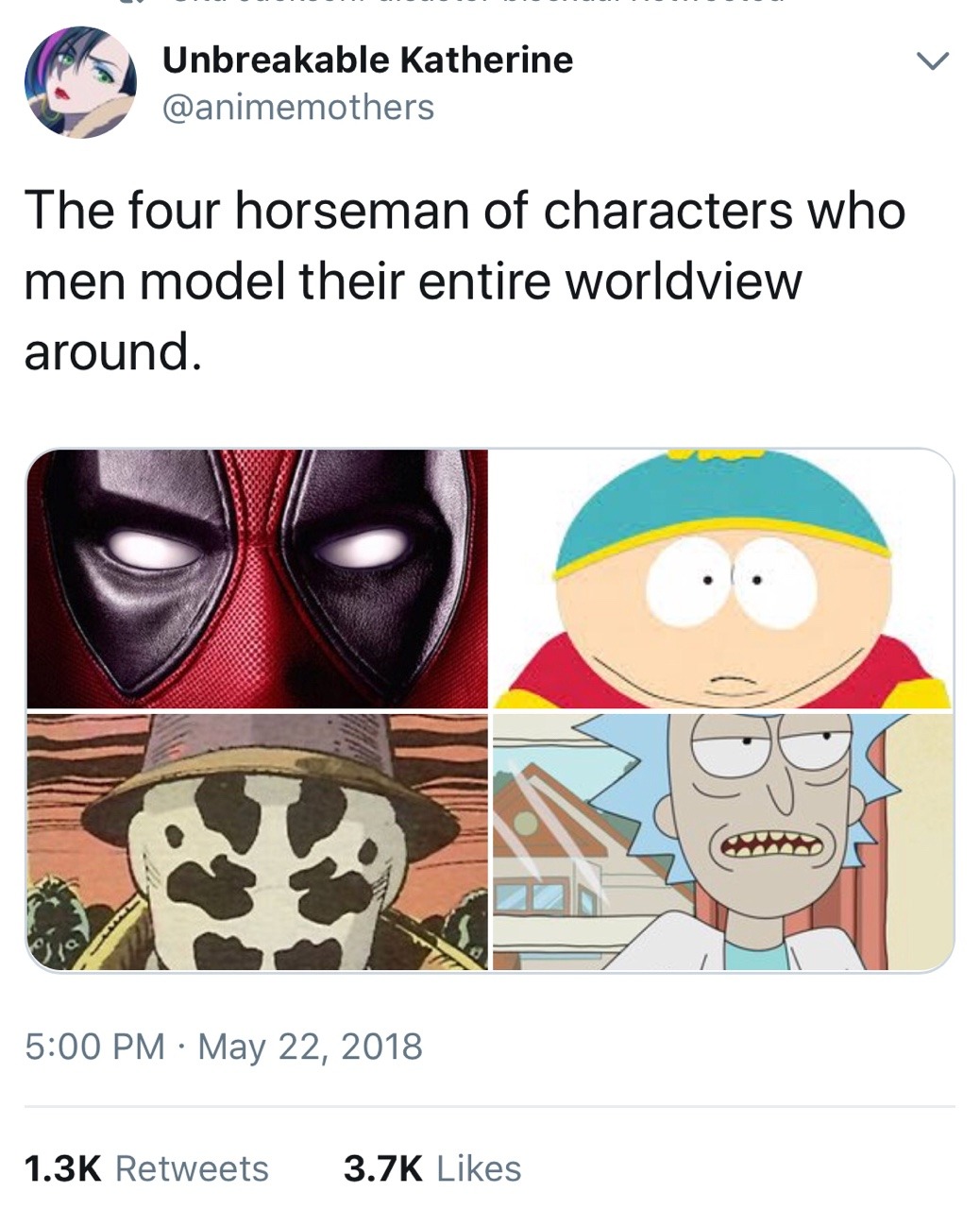Screen dimensions: 980x1209
Task: View the Cartman image
Action: pos(723,578)
